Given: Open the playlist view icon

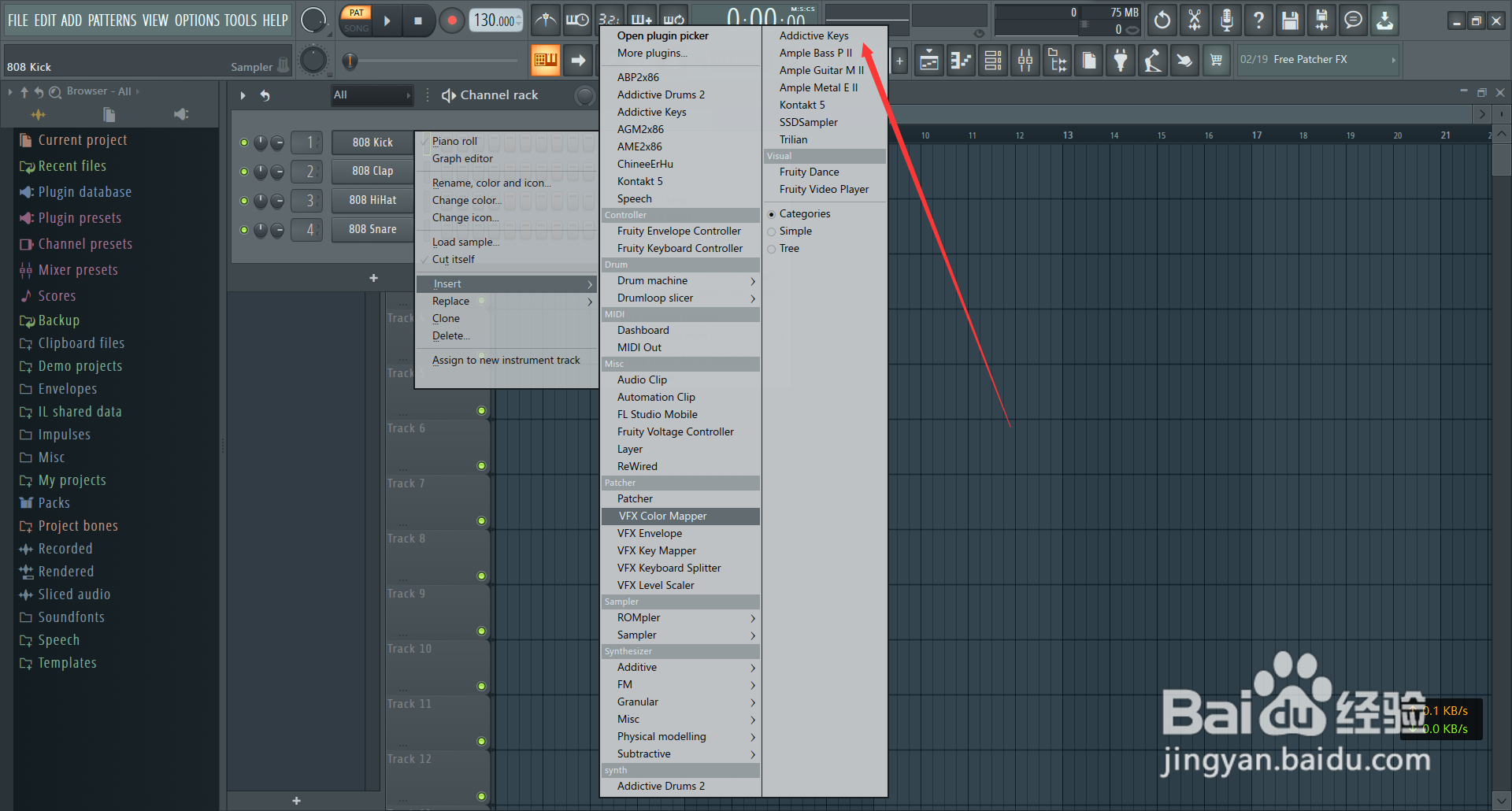Looking at the screenshot, I should tap(929, 61).
